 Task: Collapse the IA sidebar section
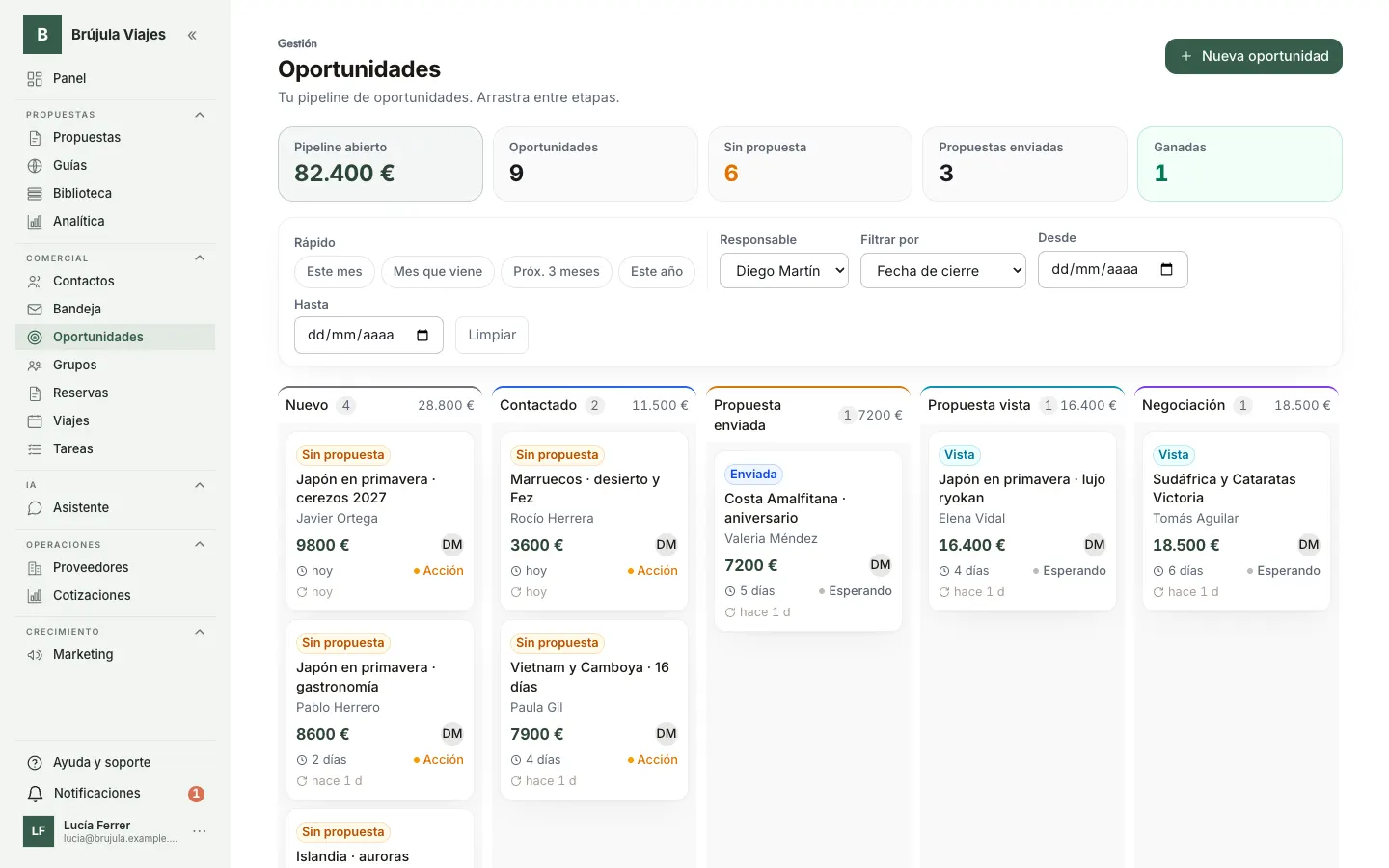pyautogui.click(x=200, y=485)
